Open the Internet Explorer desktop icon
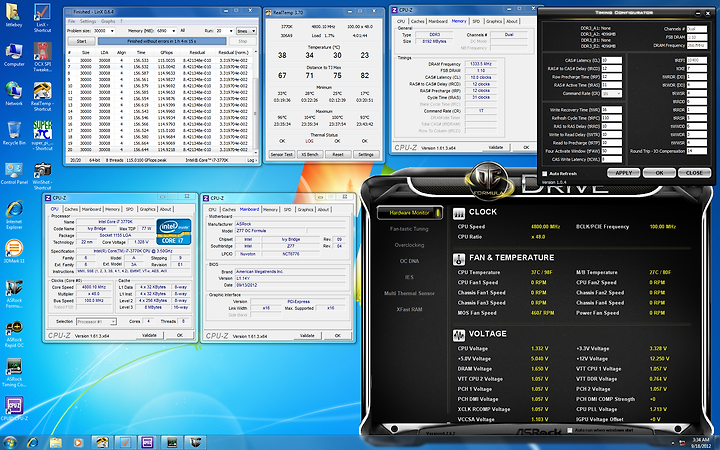The image size is (720, 450). pos(14,215)
